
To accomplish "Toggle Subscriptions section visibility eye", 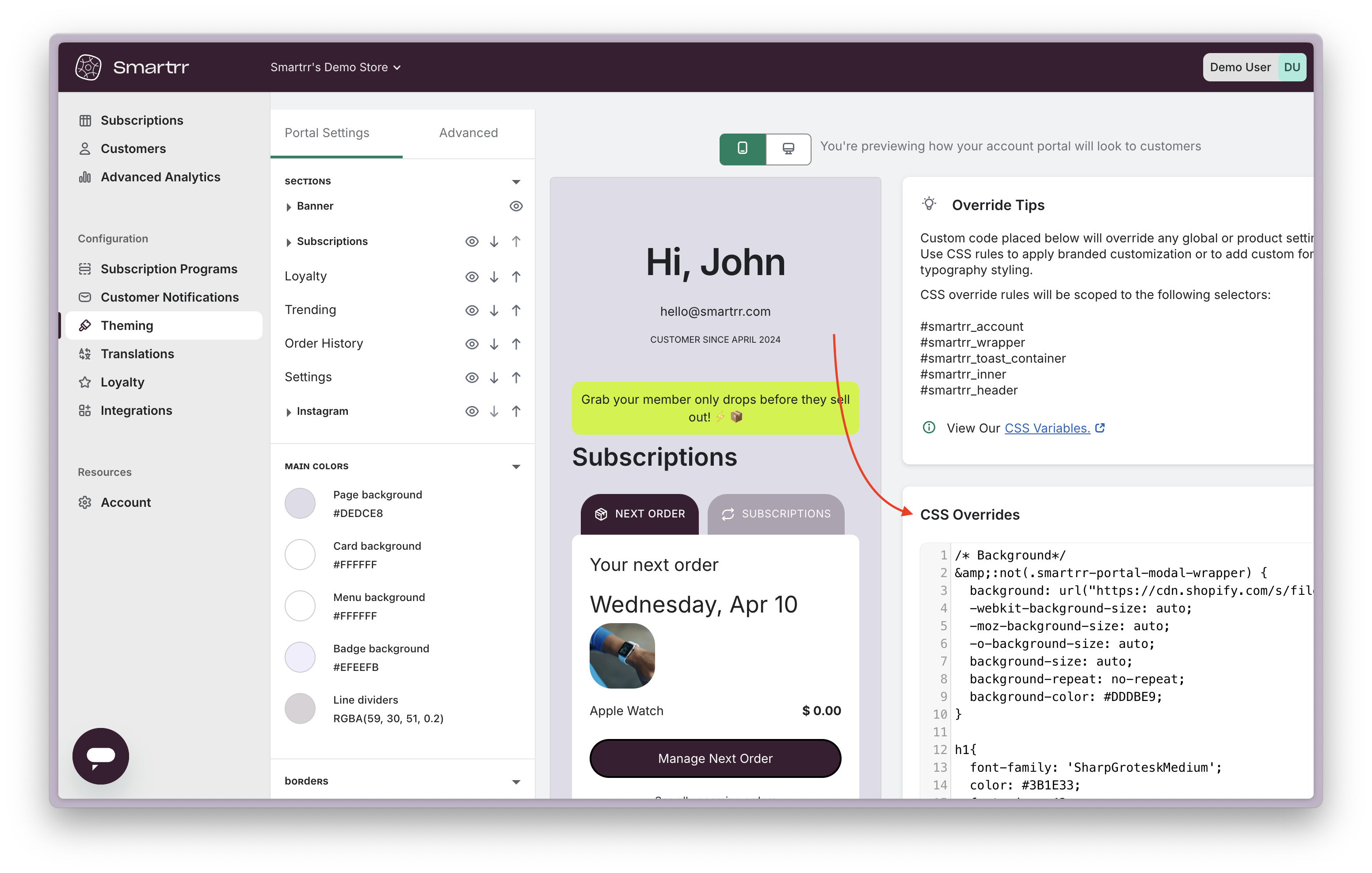I will (x=472, y=241).
